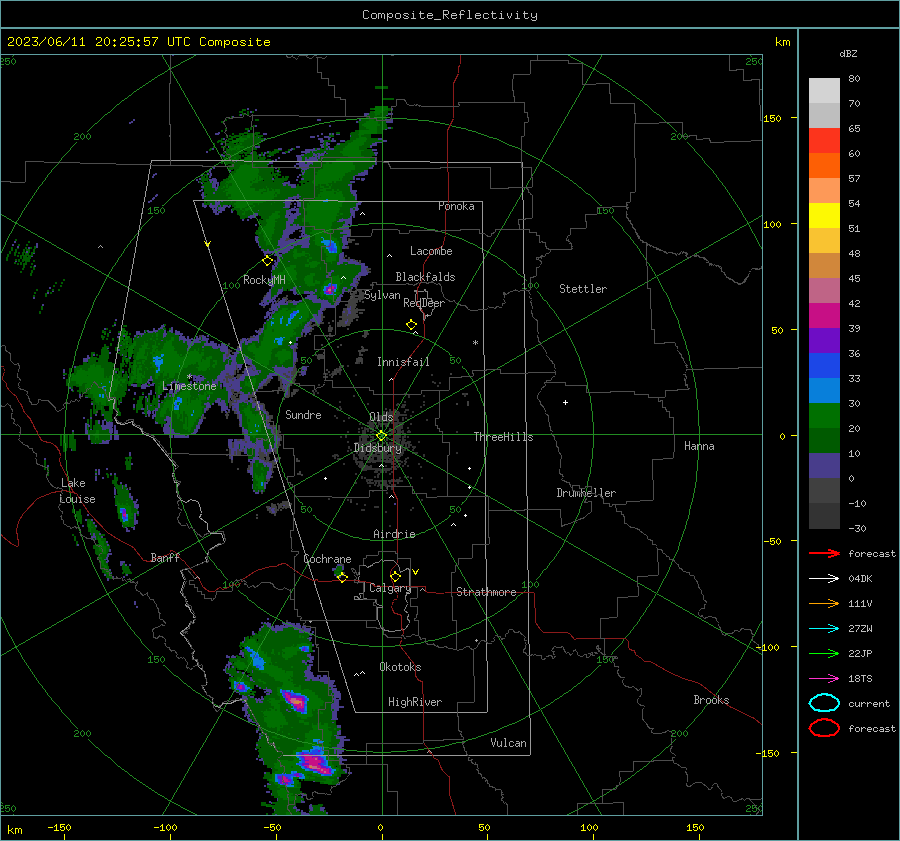The height and width of the screenshot is (841, 900).
Task: Click the 2023/06/11 20:25:57 UTC timestamp
Action: 99,42
